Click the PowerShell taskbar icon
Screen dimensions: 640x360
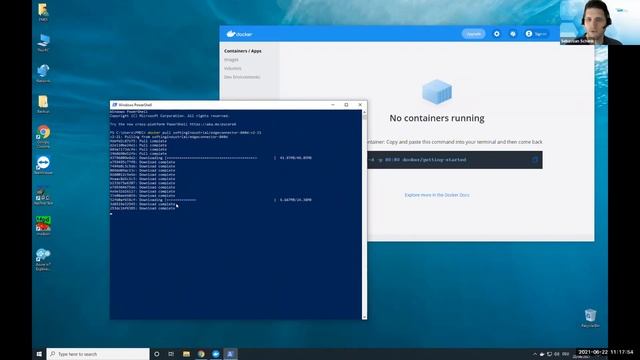(x=230, y=354)
